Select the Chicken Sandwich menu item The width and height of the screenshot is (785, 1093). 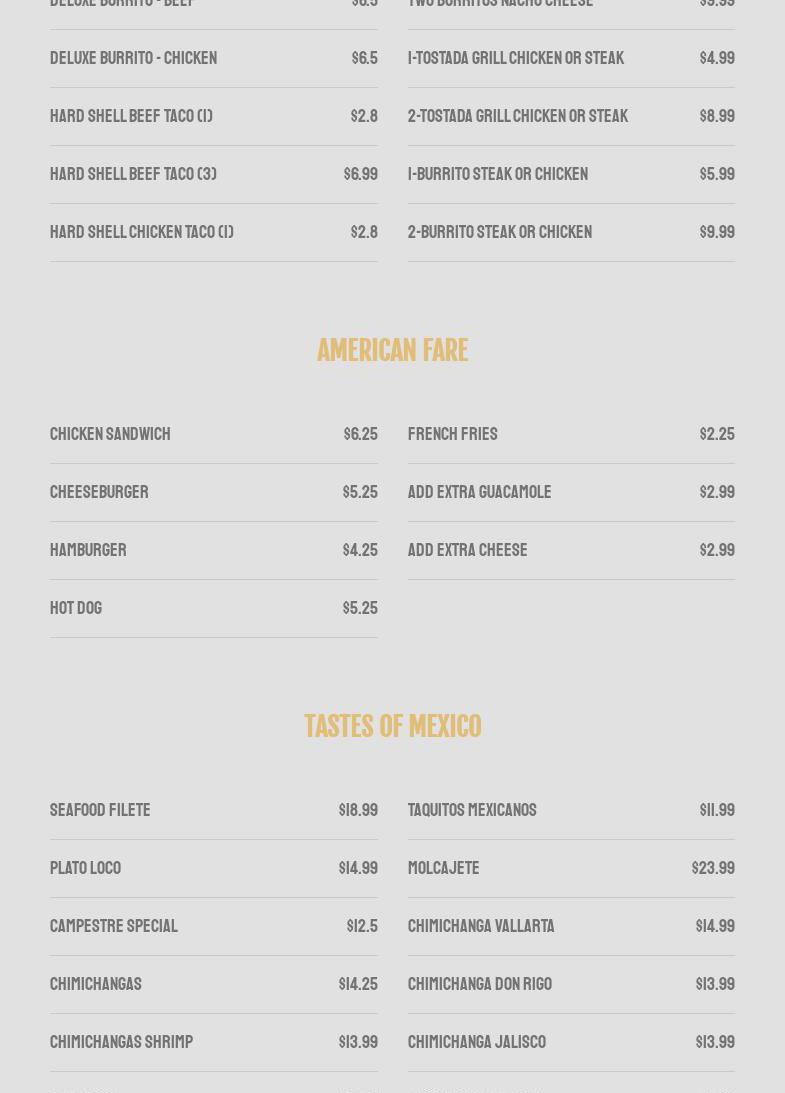[x=110, y=434]
